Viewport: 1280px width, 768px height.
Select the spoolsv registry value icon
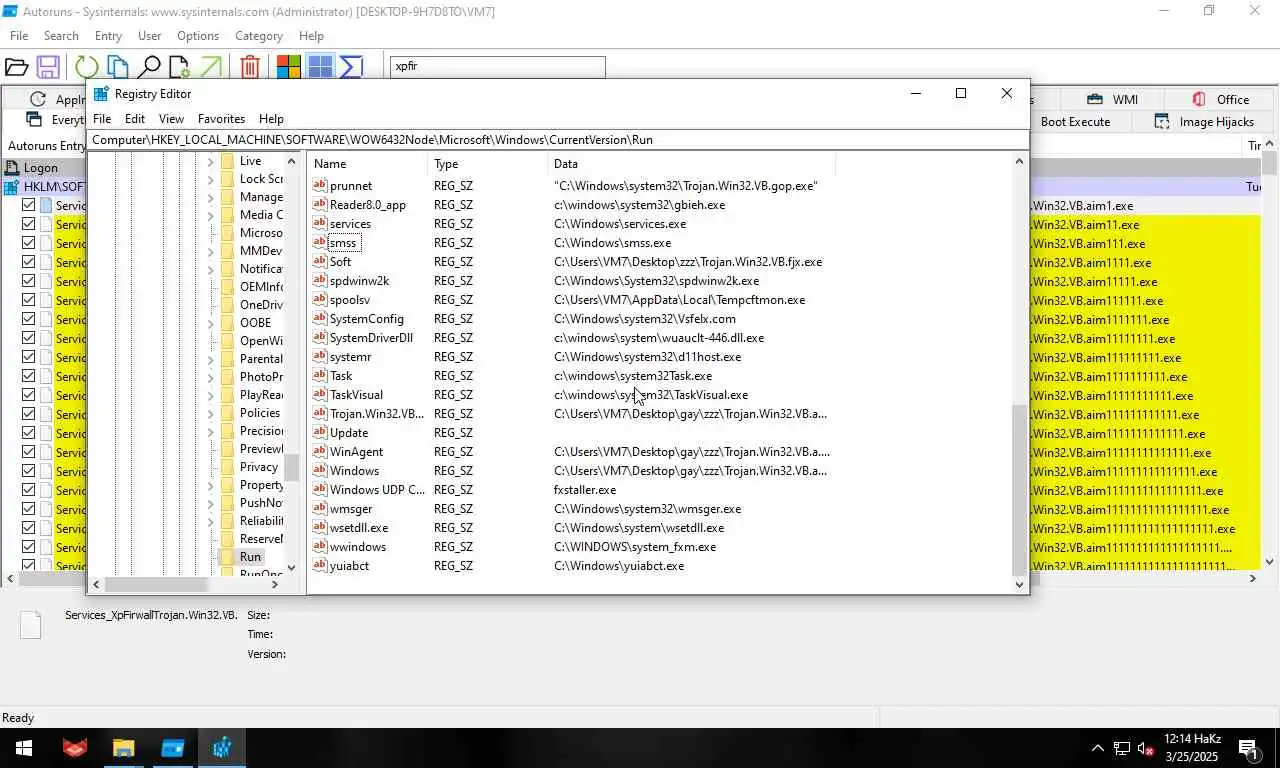pyautogui.click(x=320, y=299)
